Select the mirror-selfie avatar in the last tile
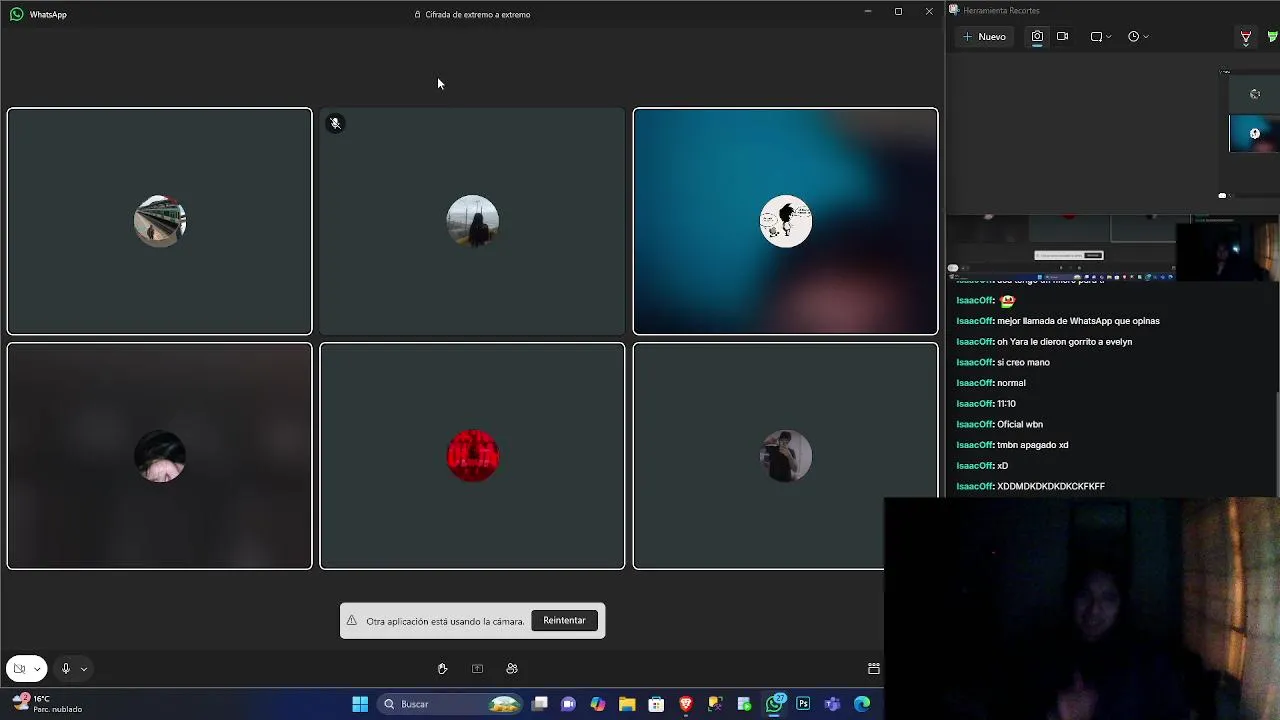This screenshot has width=1280, height=720. click(785, 456)
